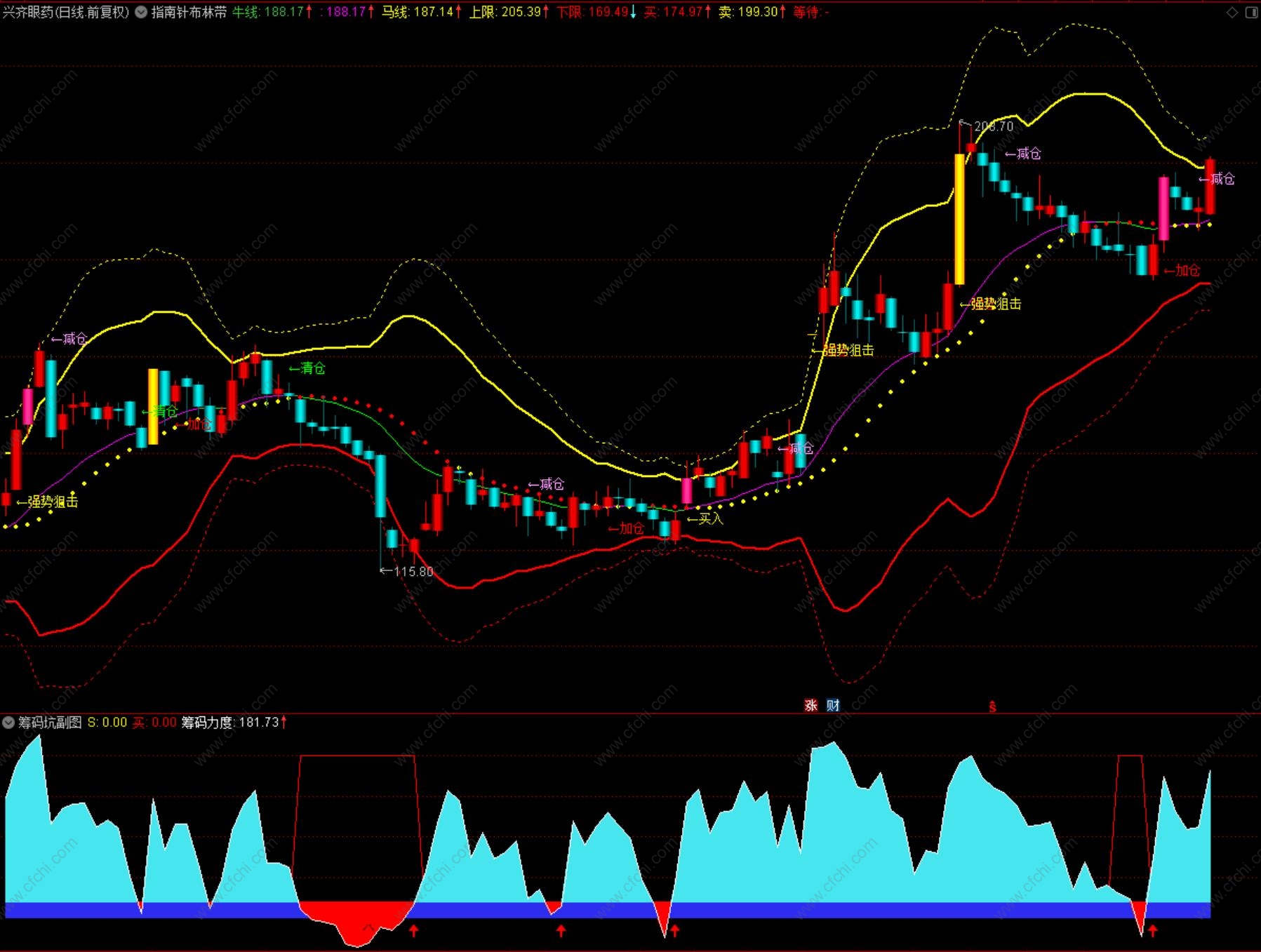This screenshot has height=952, width=1261.
Task: Expand the dropdown beside 指南针布林带
Action: [141, 12]
